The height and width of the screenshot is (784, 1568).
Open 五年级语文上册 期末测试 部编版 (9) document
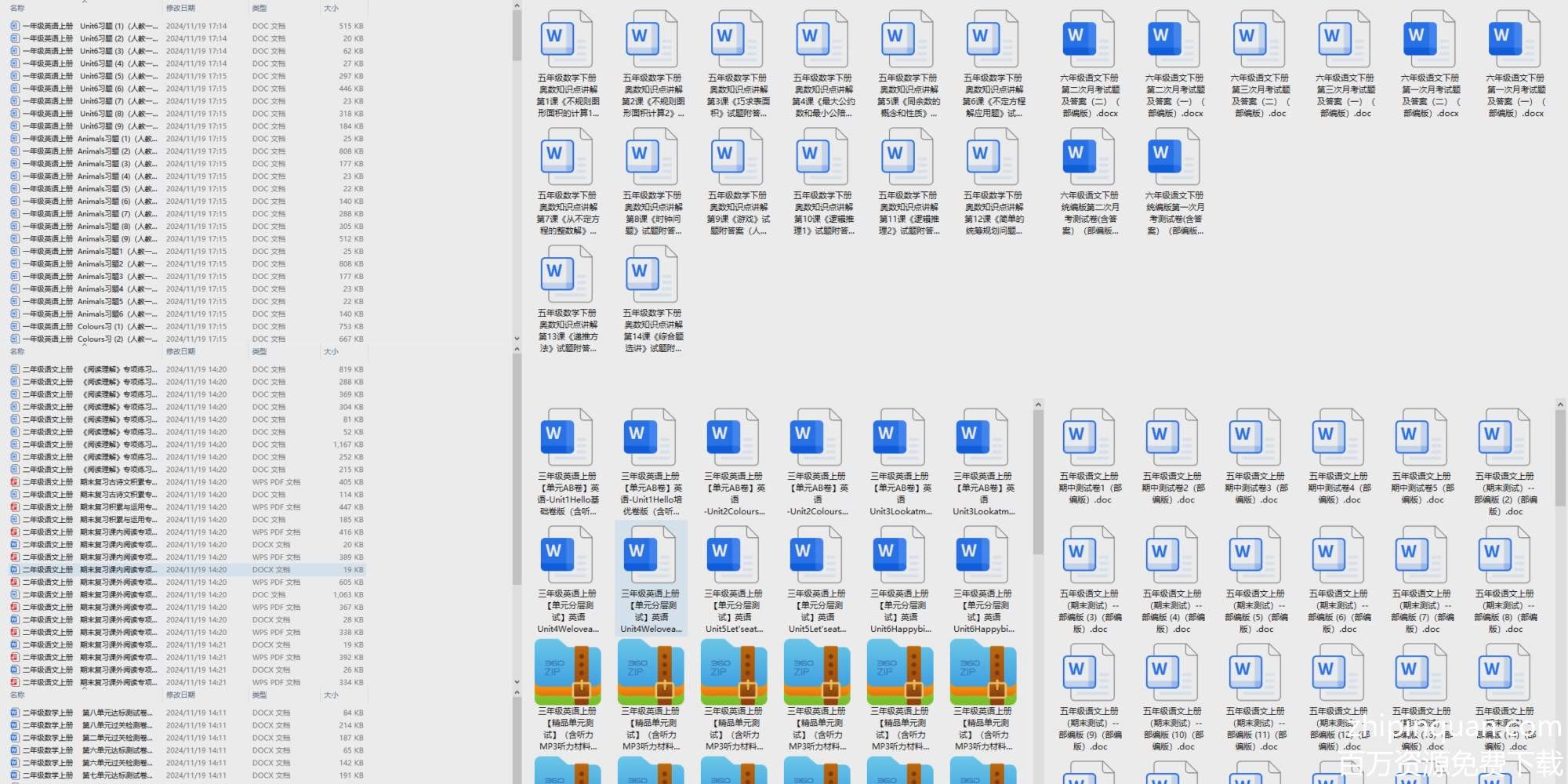click(x=1089, y=674)
